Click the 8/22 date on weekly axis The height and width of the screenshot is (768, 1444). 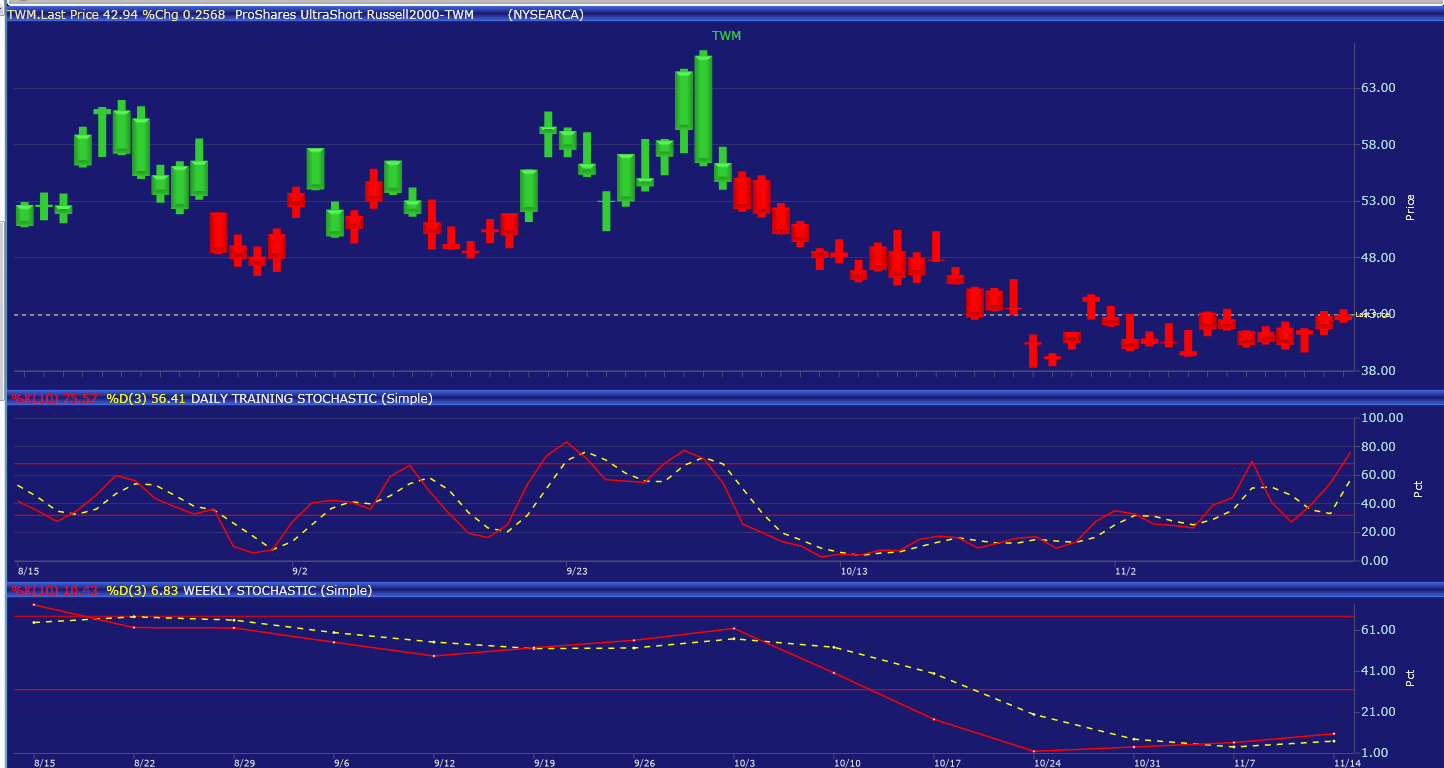(x=145, y=762)
